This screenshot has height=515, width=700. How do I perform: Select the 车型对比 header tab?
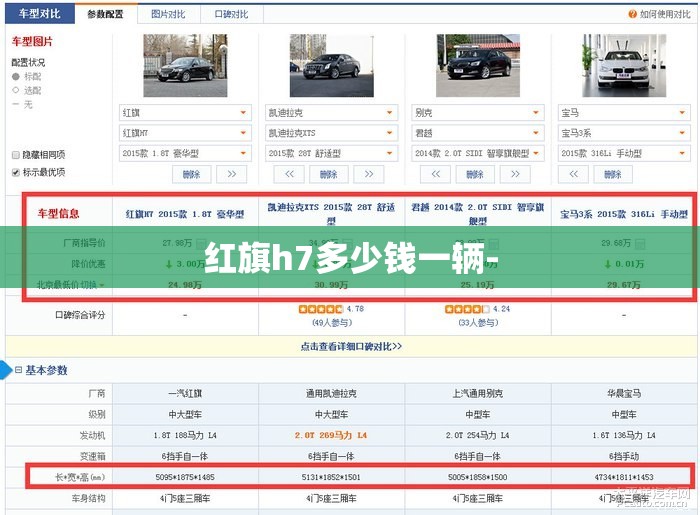[x=40, y=13]
